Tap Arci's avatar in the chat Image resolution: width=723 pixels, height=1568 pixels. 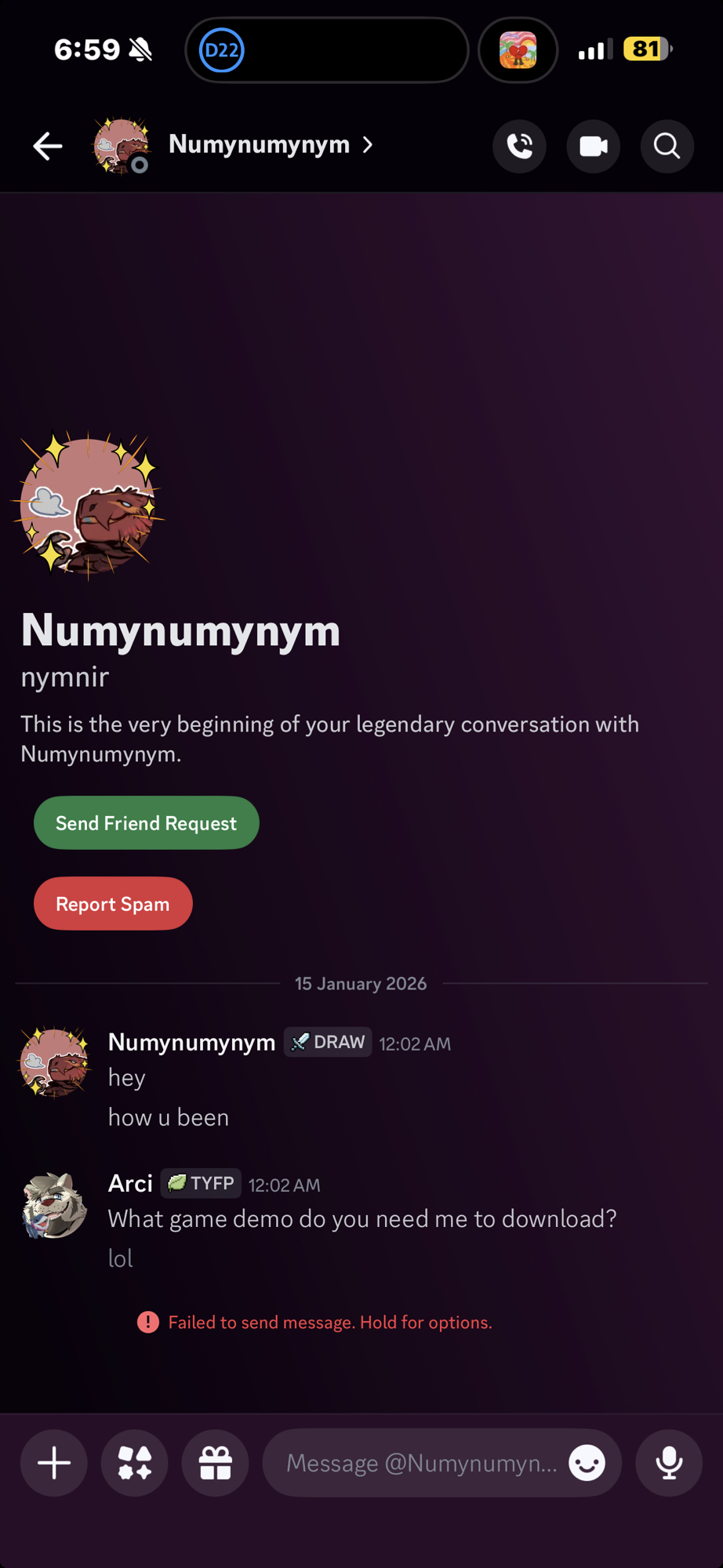pyautogui.click(x=54, y=1205)
